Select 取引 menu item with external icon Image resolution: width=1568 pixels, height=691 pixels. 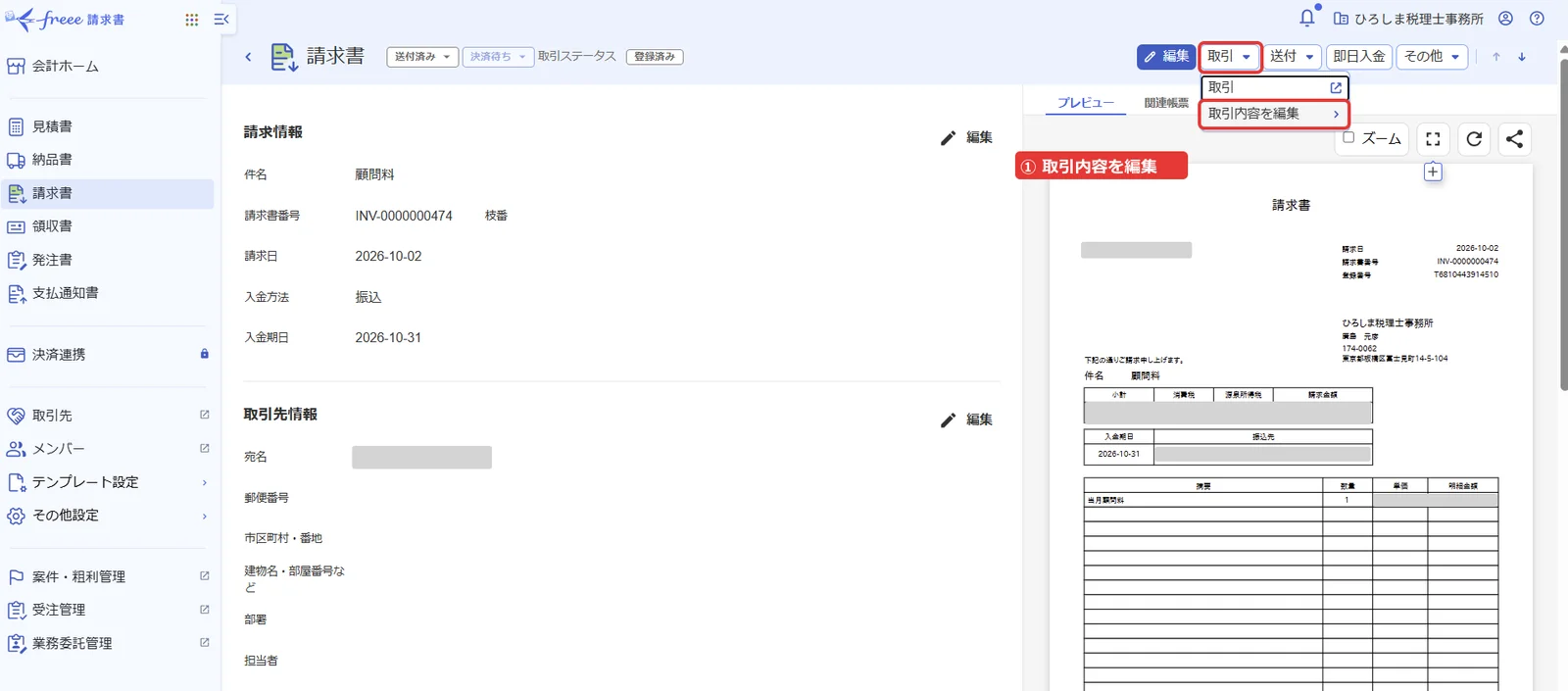[1275, 87]
